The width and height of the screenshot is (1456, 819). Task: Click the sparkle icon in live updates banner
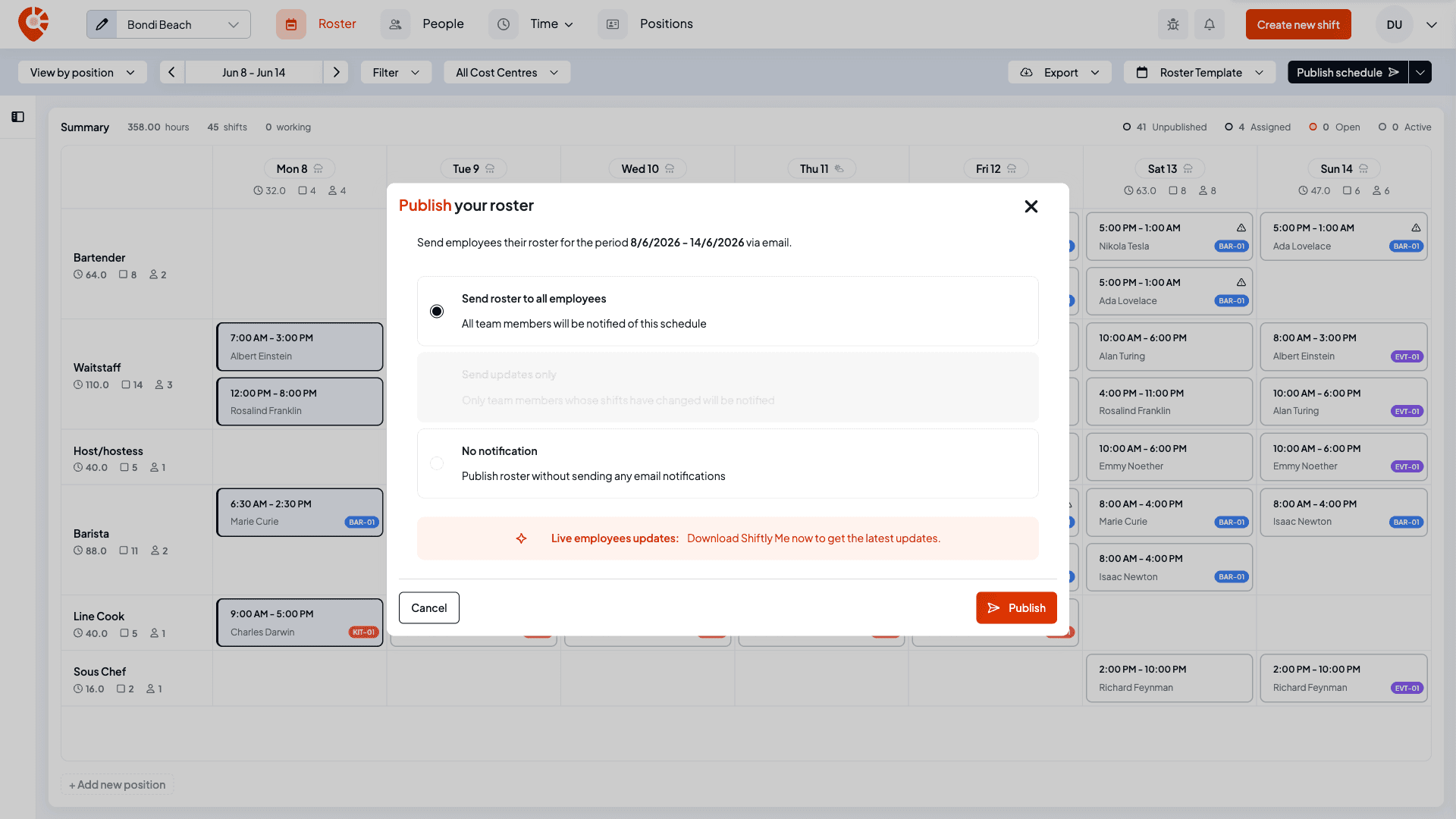521,538
